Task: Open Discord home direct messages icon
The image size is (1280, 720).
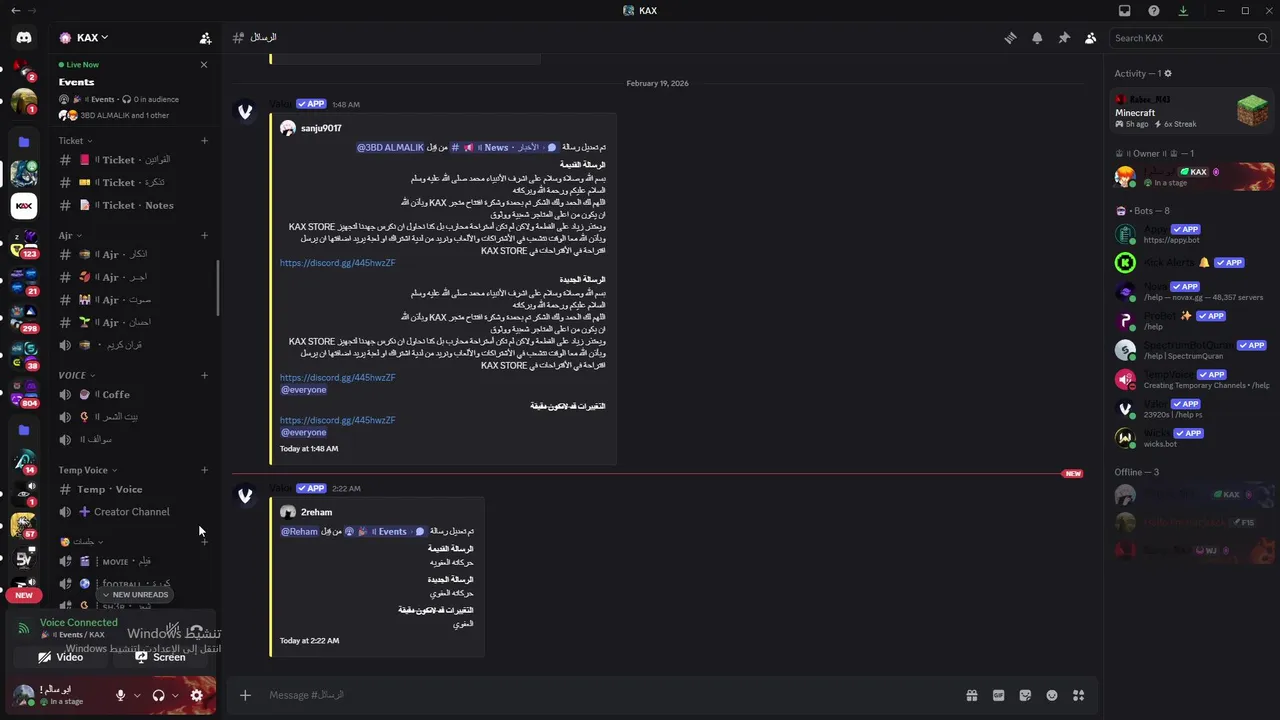Action: click(24, 38)
